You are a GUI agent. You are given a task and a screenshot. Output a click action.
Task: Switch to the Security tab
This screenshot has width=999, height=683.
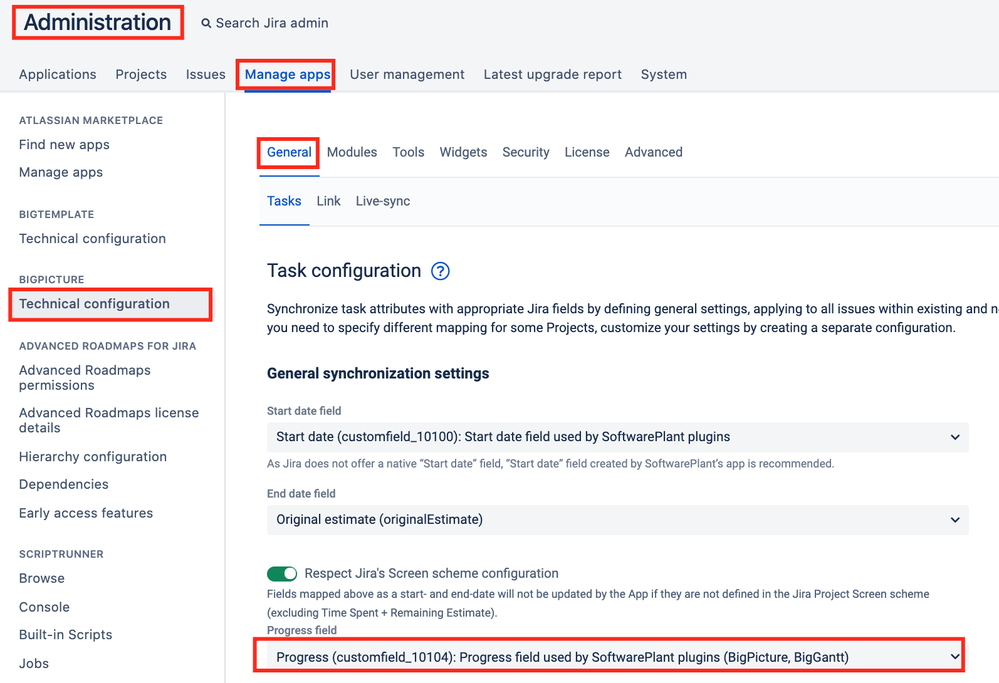click(x=526, y=152)
